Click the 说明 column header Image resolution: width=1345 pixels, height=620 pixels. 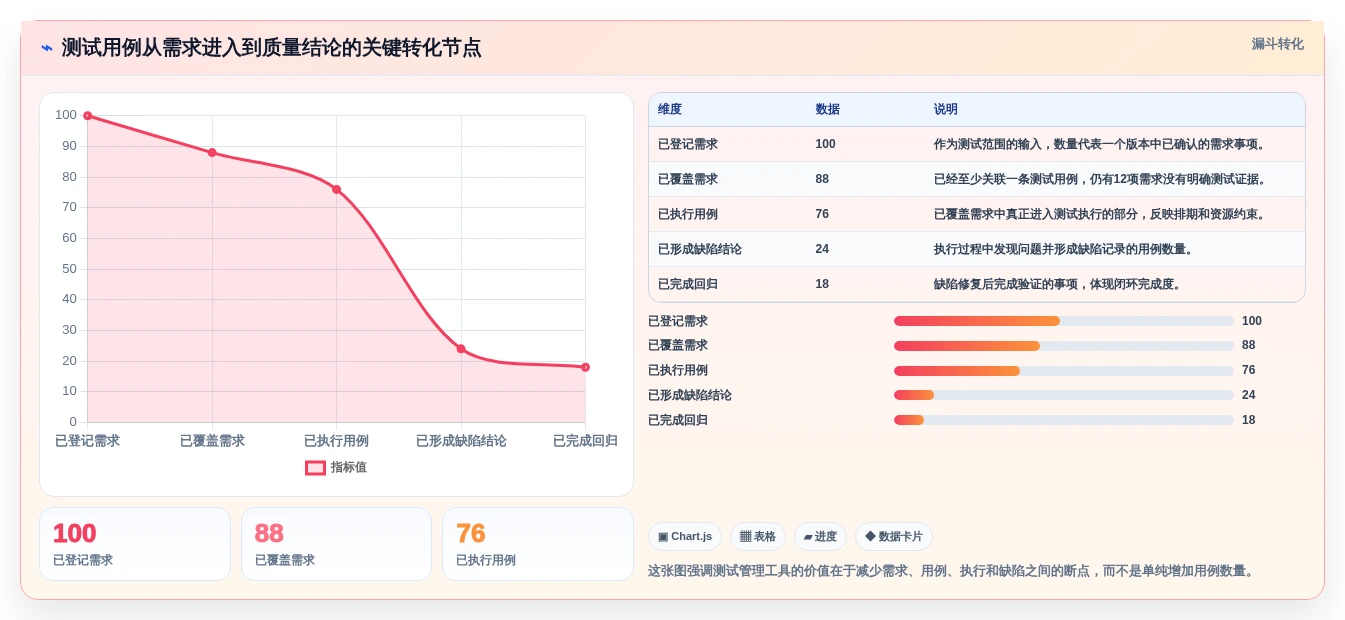(946, 109)
